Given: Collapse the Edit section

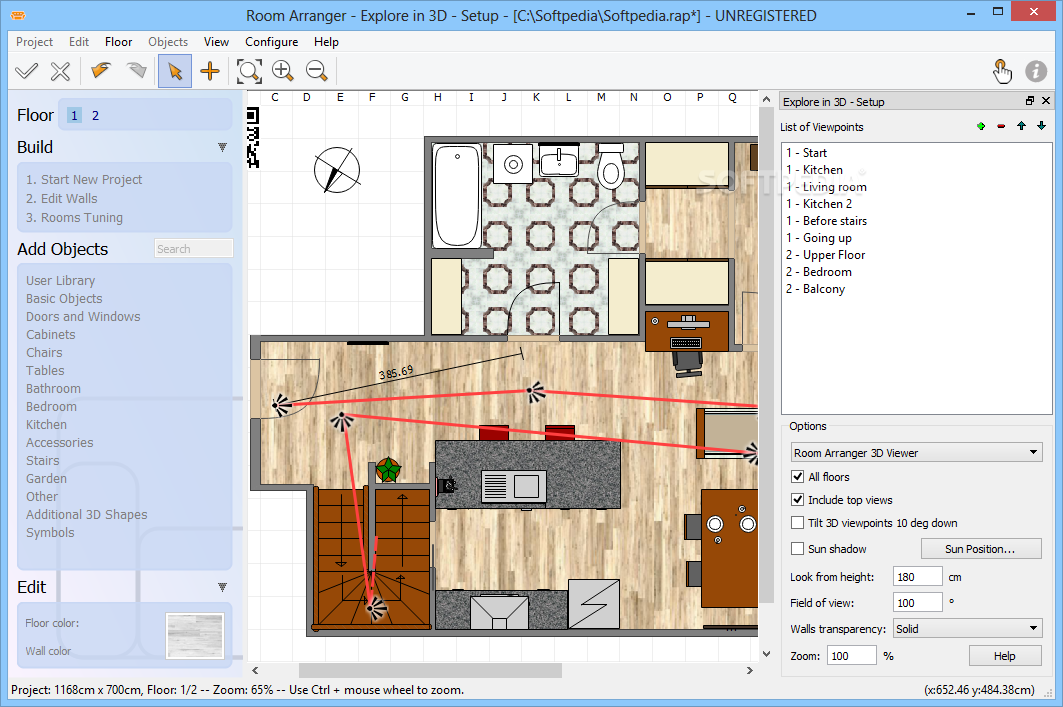Looking at the screenshot, I should [222, 587].
